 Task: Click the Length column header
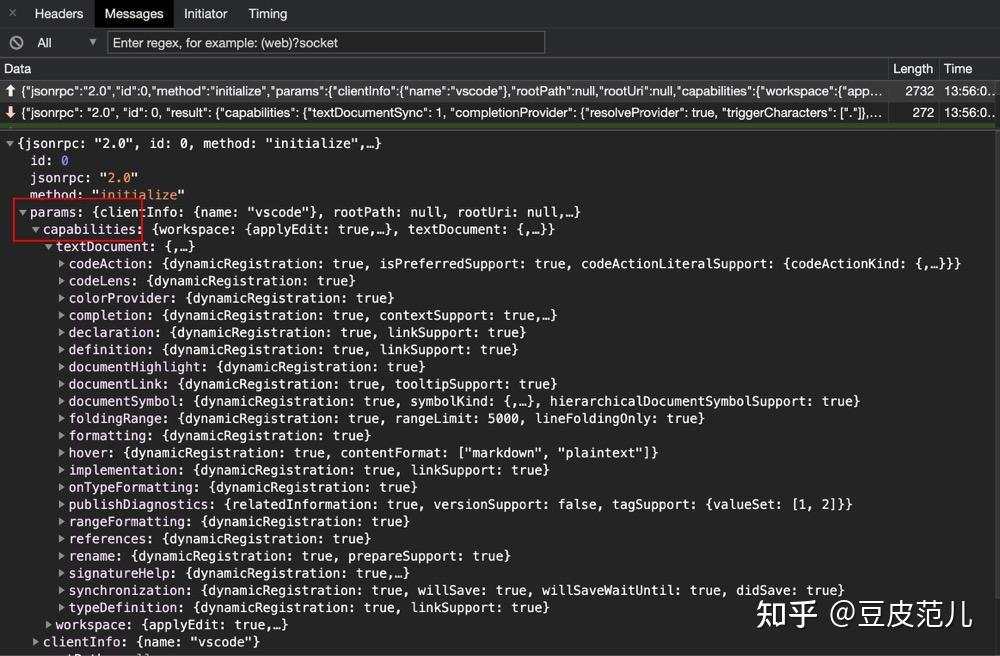coord(912,68)
